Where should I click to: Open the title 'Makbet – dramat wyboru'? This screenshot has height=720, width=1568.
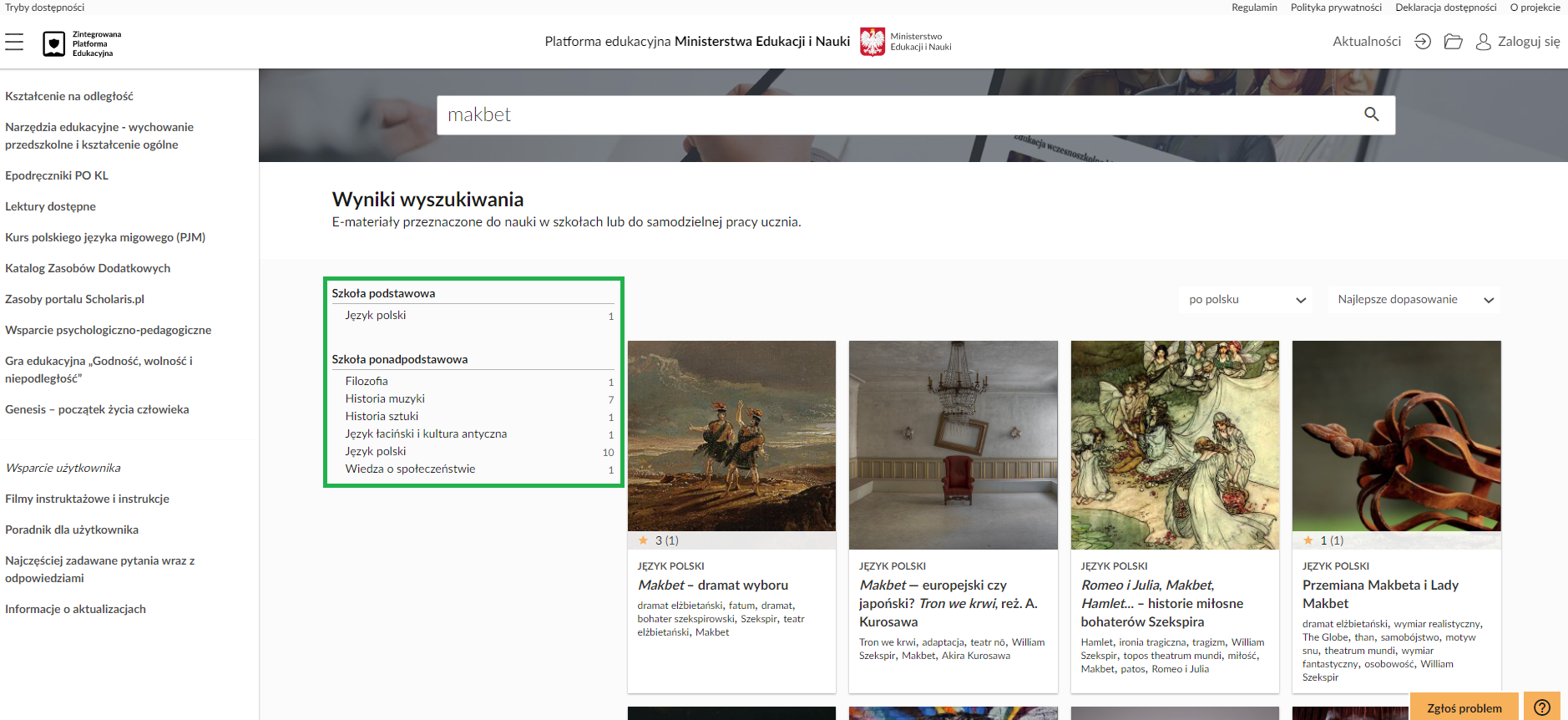[713, 586]
